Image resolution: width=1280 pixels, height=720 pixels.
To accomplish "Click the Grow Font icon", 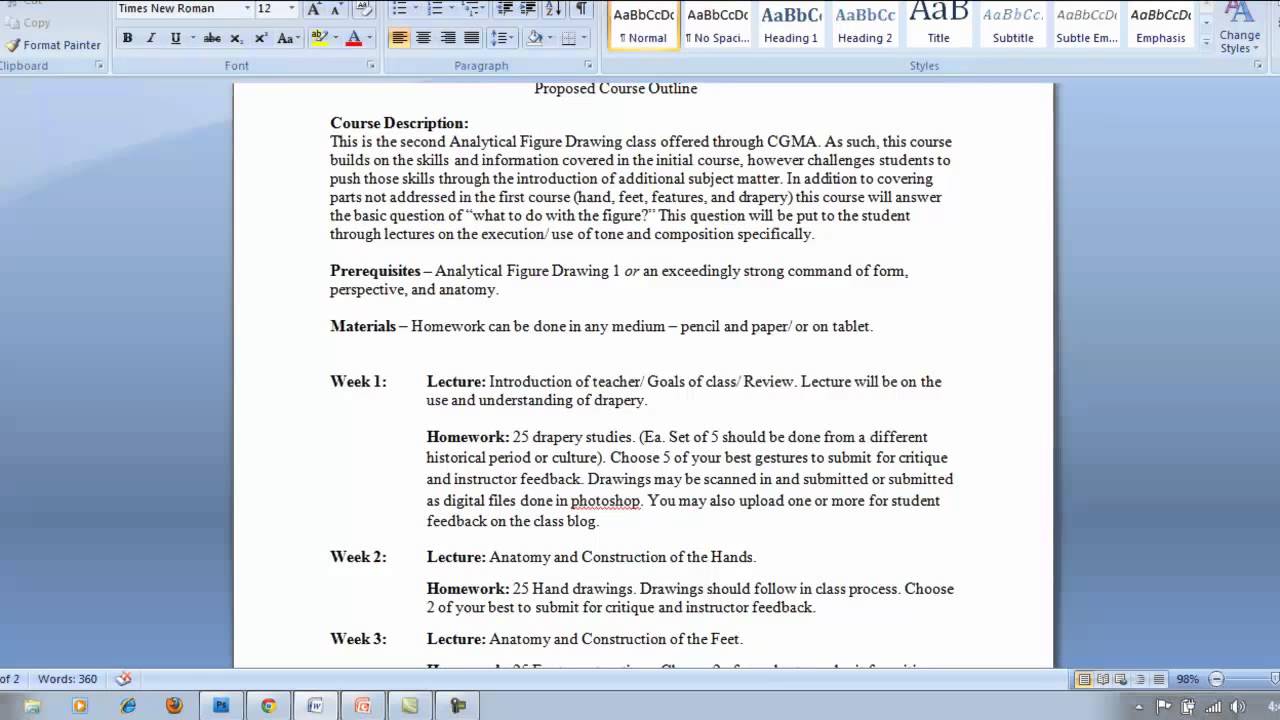I will point(314,9).
